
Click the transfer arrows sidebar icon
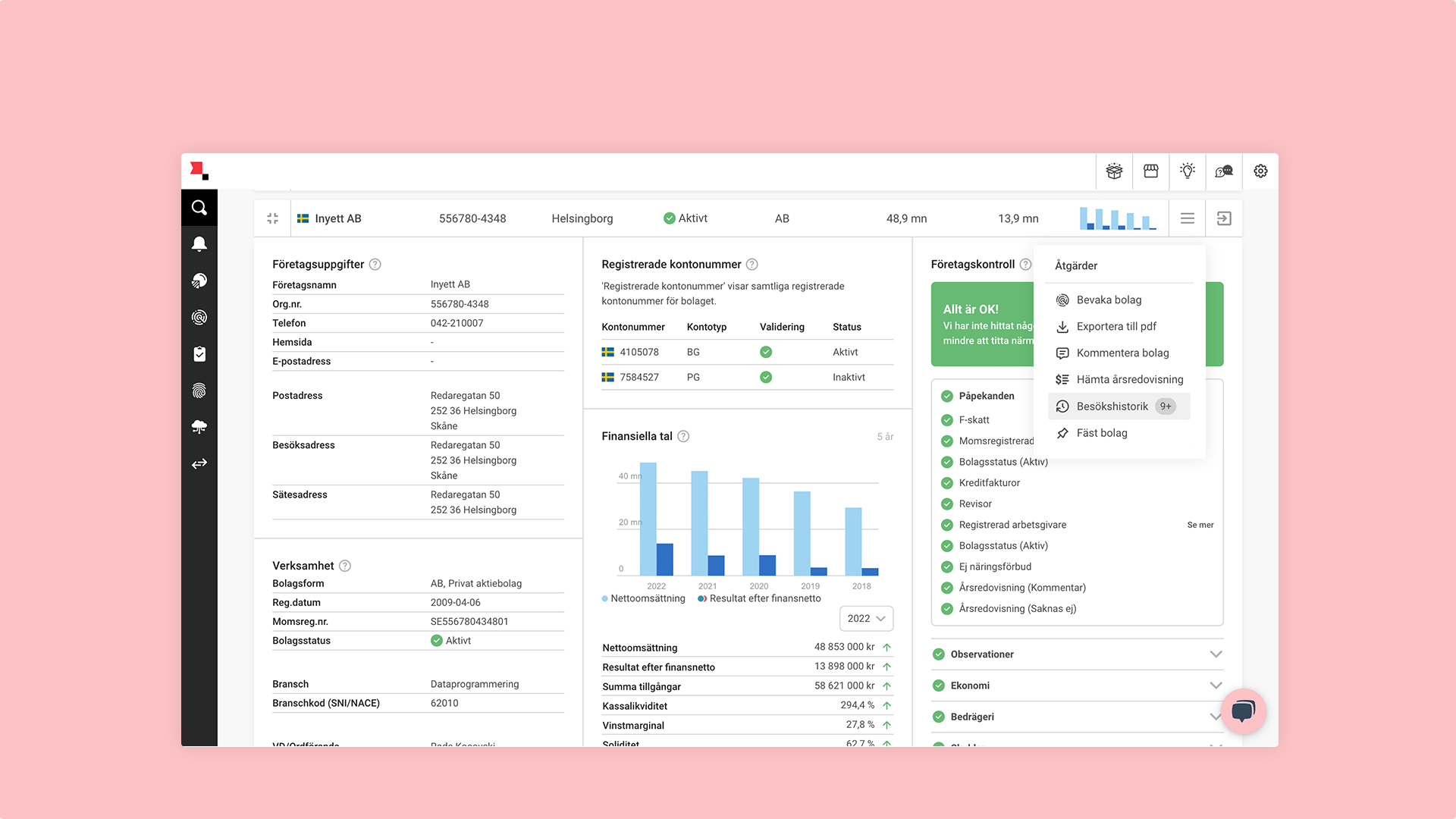(x=199, y=463)
